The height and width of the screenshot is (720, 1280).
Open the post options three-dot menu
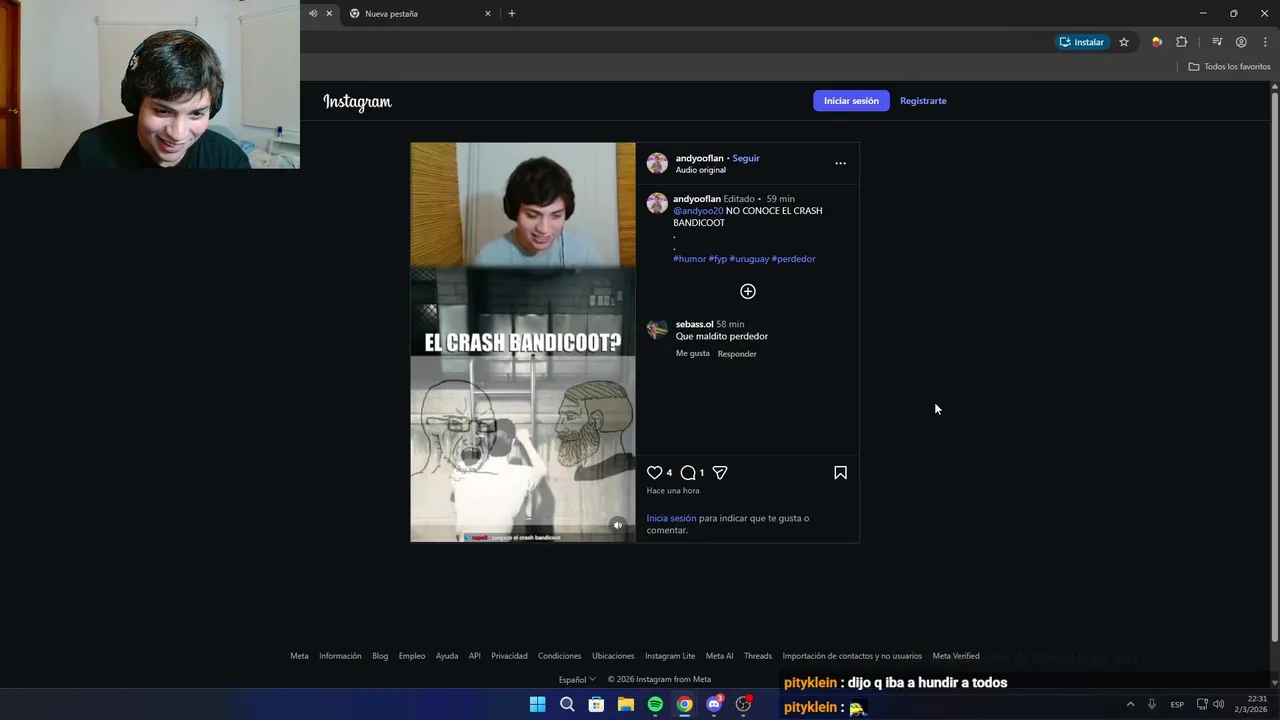[840, 163]
